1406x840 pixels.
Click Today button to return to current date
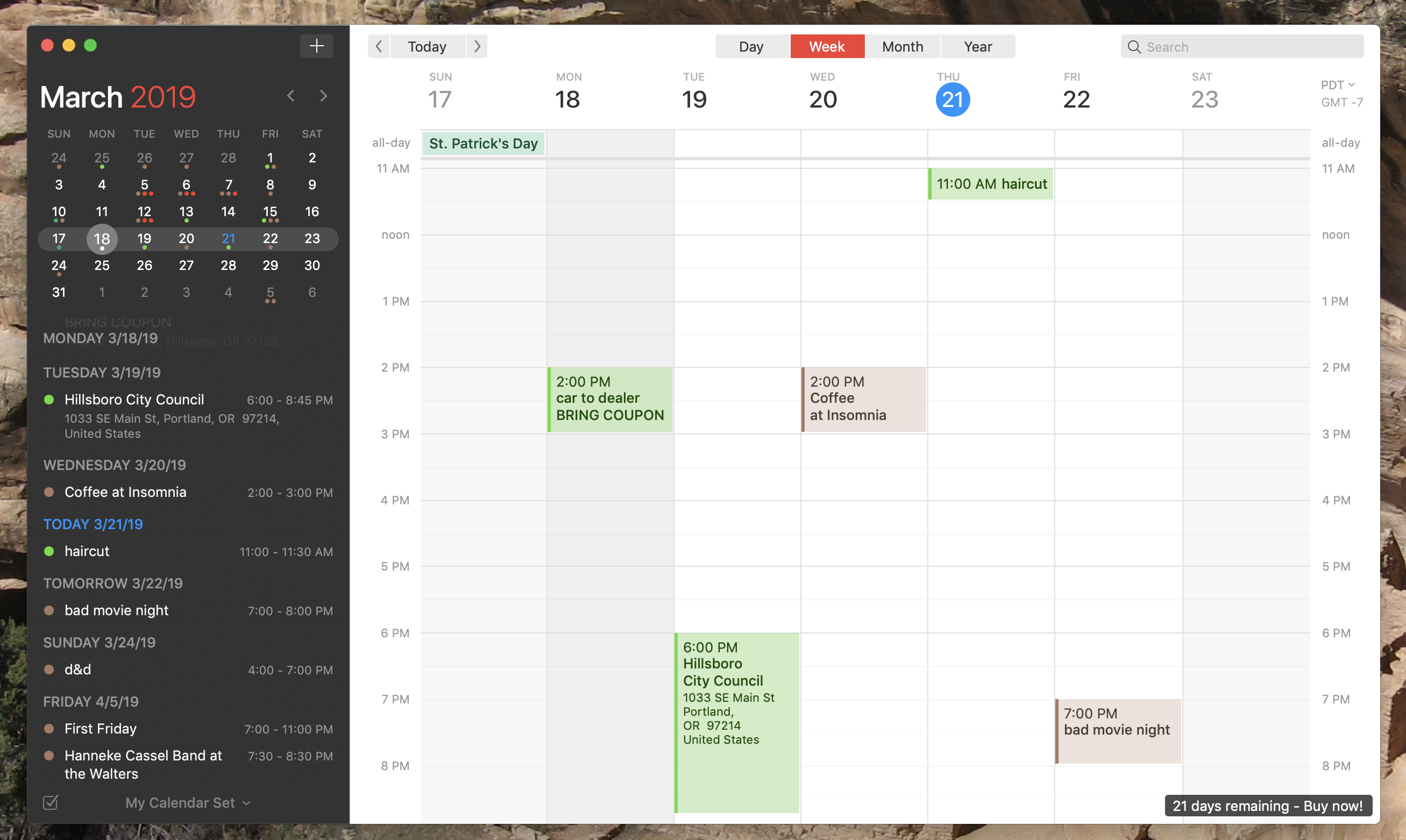tap(427, 47)
